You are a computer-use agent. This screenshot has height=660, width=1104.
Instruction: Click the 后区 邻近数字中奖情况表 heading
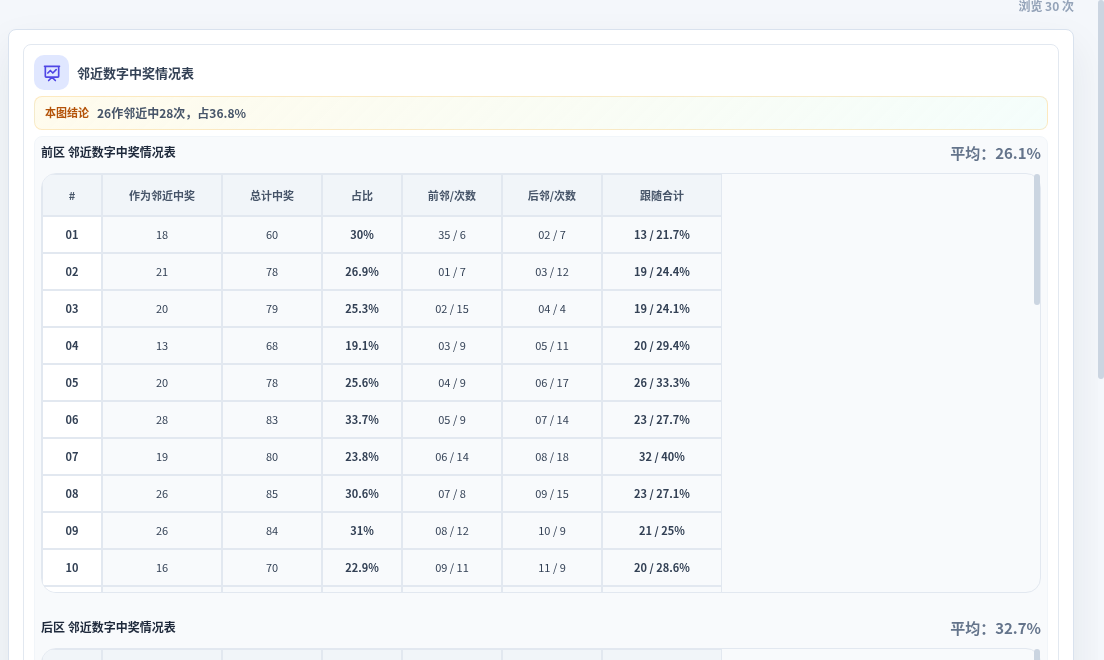[108, 627]
